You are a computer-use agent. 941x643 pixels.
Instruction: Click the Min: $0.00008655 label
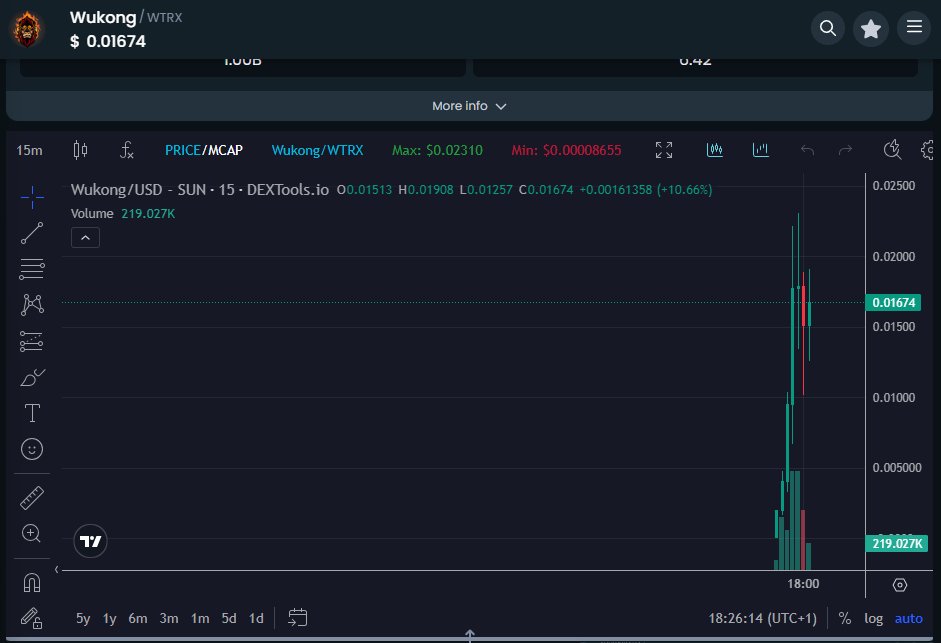click(566, 150)
